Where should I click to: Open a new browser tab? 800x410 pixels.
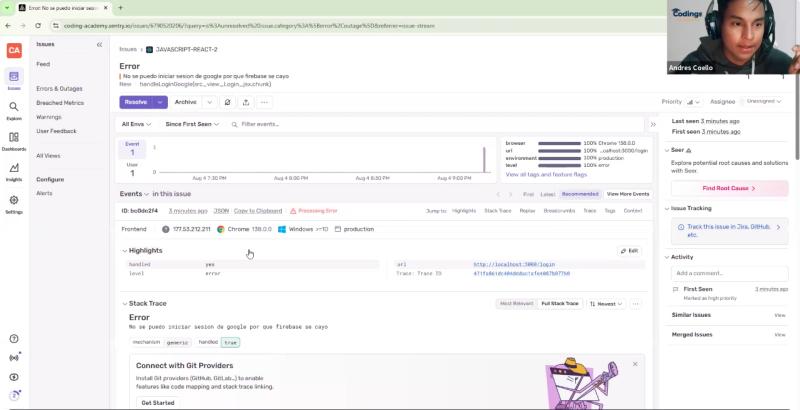point(120,8)
